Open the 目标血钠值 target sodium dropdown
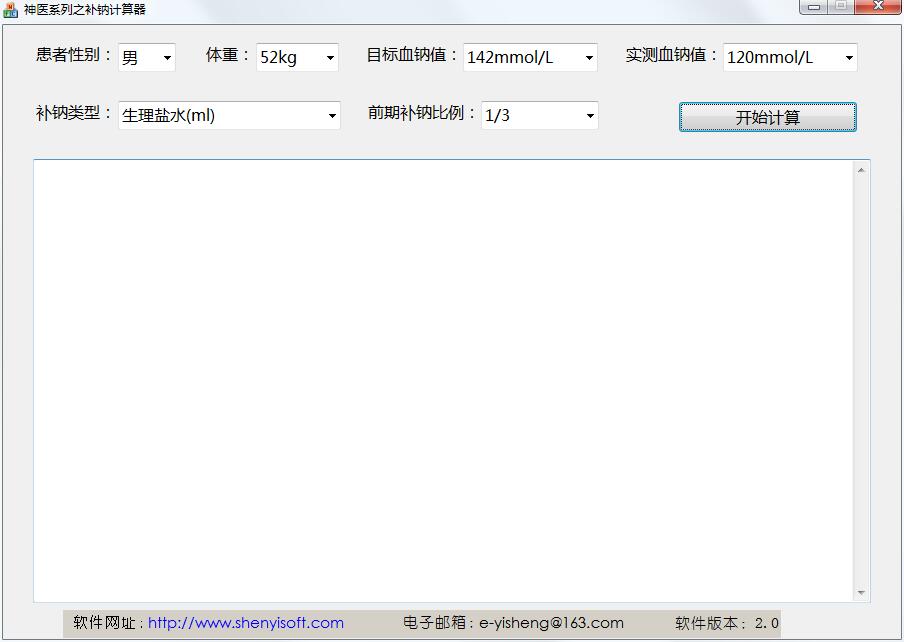 590,57
